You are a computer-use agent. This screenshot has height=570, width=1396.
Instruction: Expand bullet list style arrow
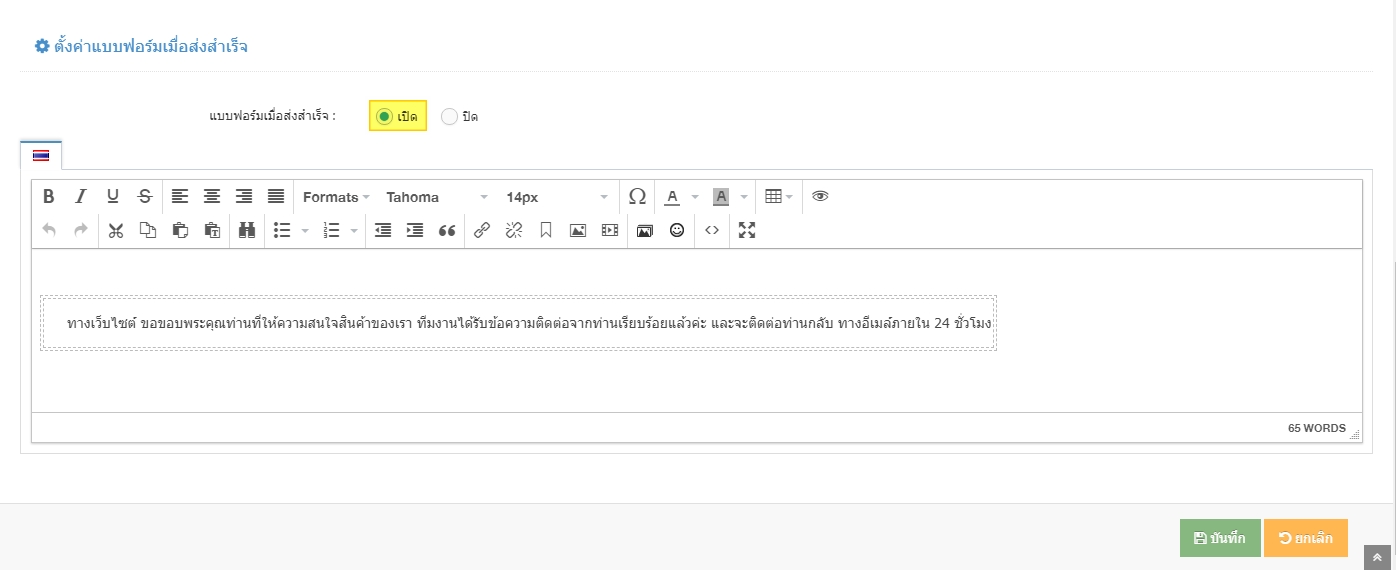coord(304,231)
